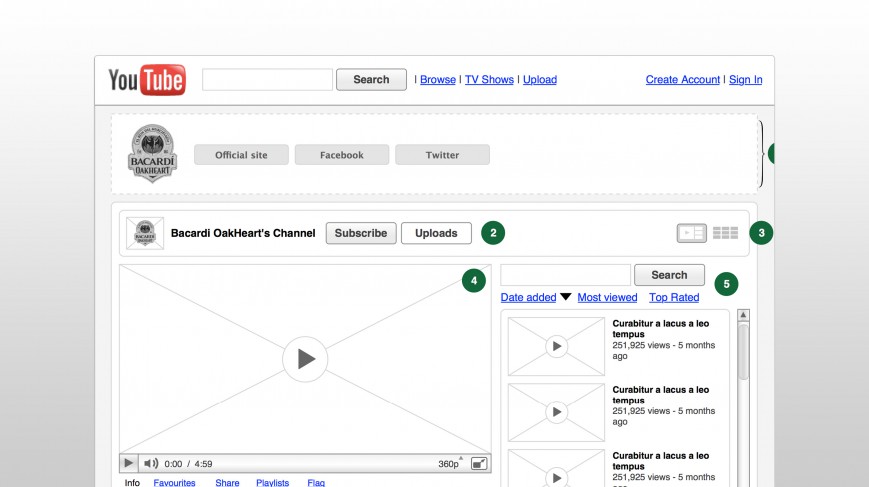
Task: Sort videos by Most viewed
Action: tap(607, 298)
